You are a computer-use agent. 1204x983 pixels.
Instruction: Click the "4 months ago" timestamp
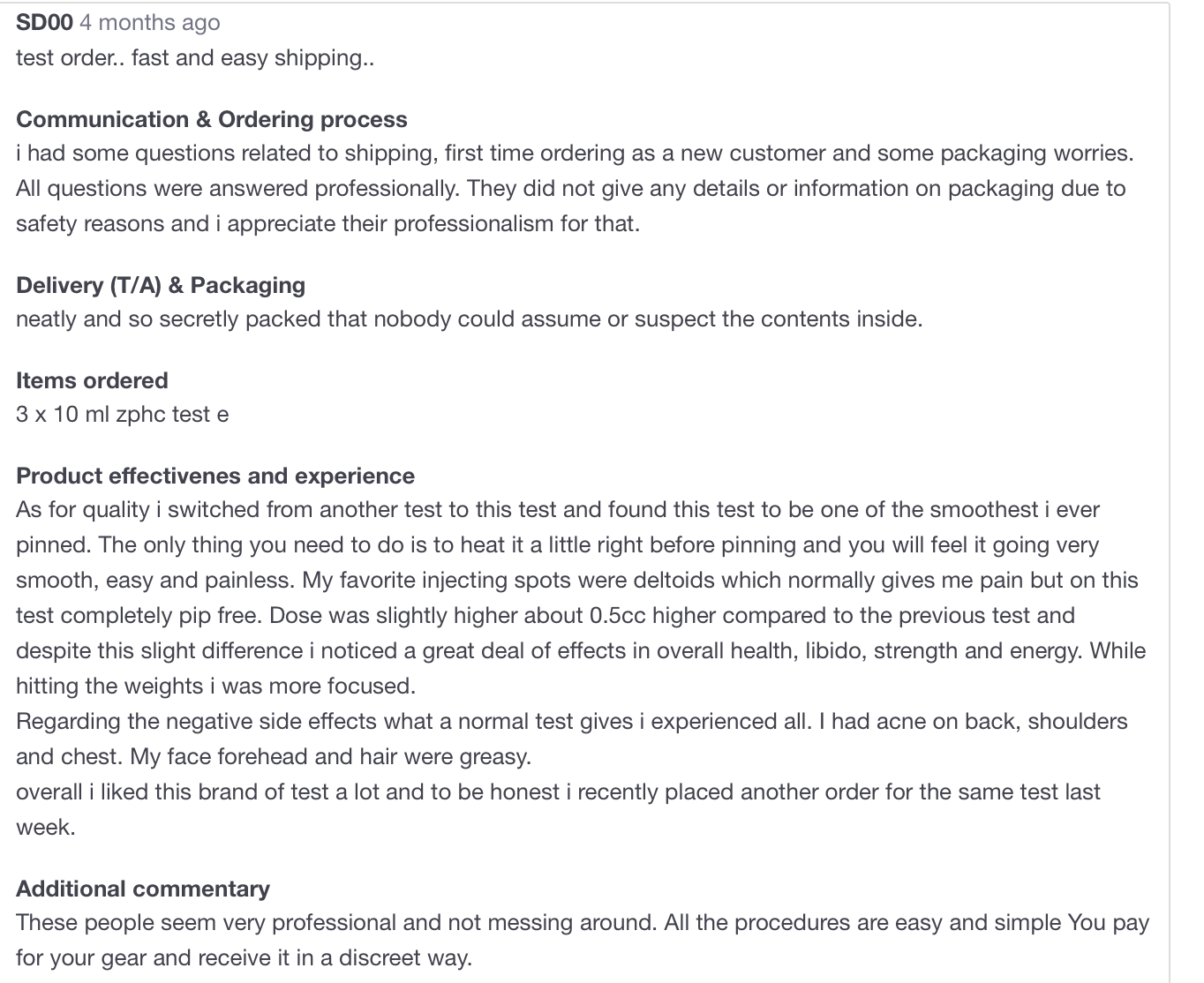150,23
